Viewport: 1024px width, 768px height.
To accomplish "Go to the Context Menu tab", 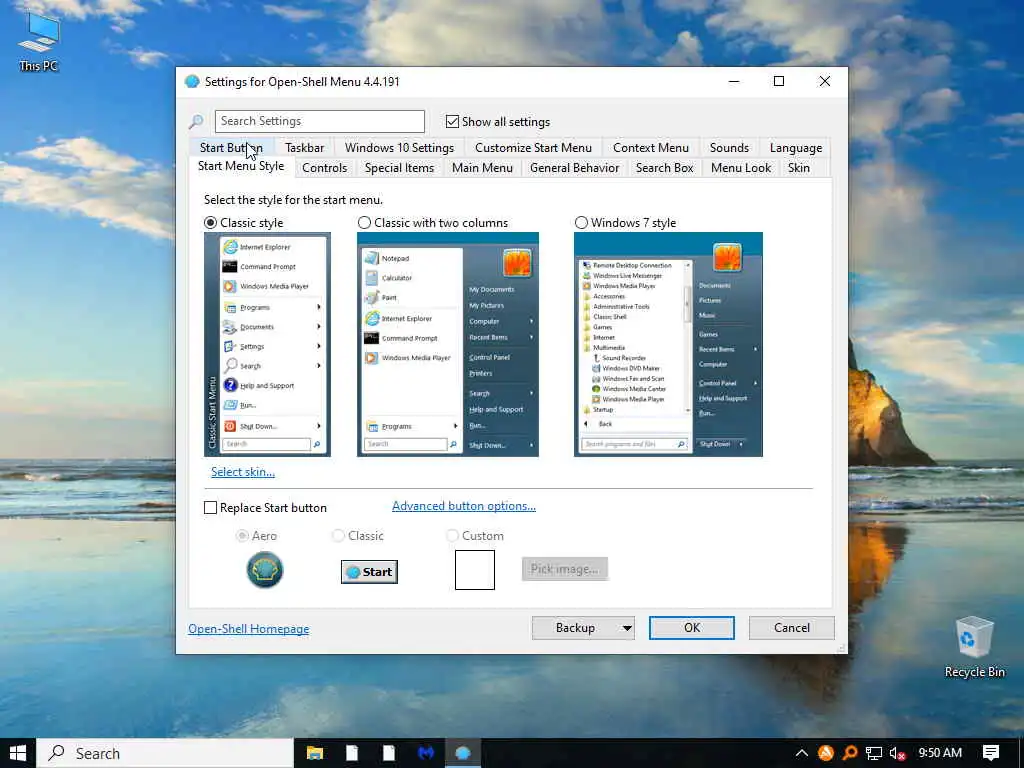I will 650,148.
